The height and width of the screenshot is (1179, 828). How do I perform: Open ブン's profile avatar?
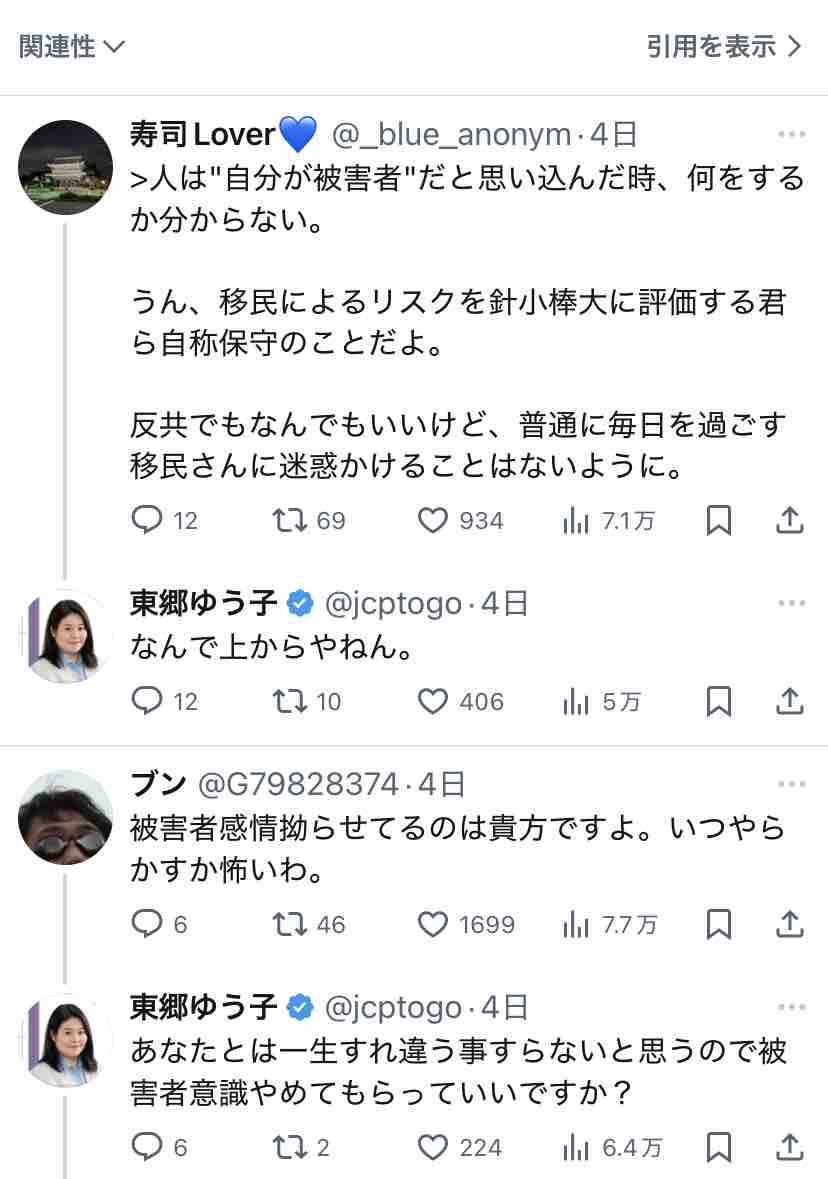click(66, 817)
